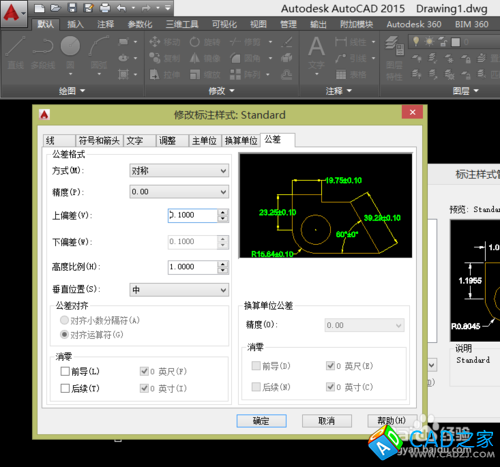Click the layer color swatch in layer dropdown
This screenshot has width=500, height=467.
tap(455, 42)
